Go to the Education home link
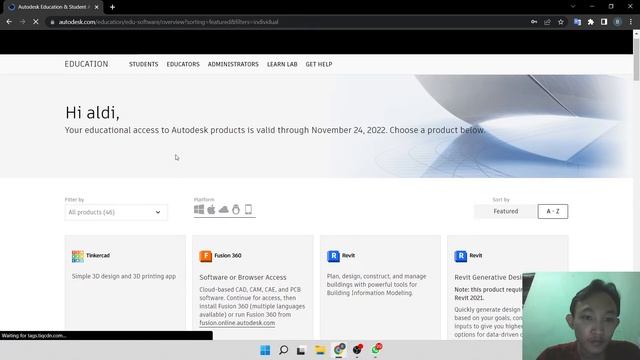Image resolution: width=640 pixels, height=360 pixels. click(x=86, y=64)
